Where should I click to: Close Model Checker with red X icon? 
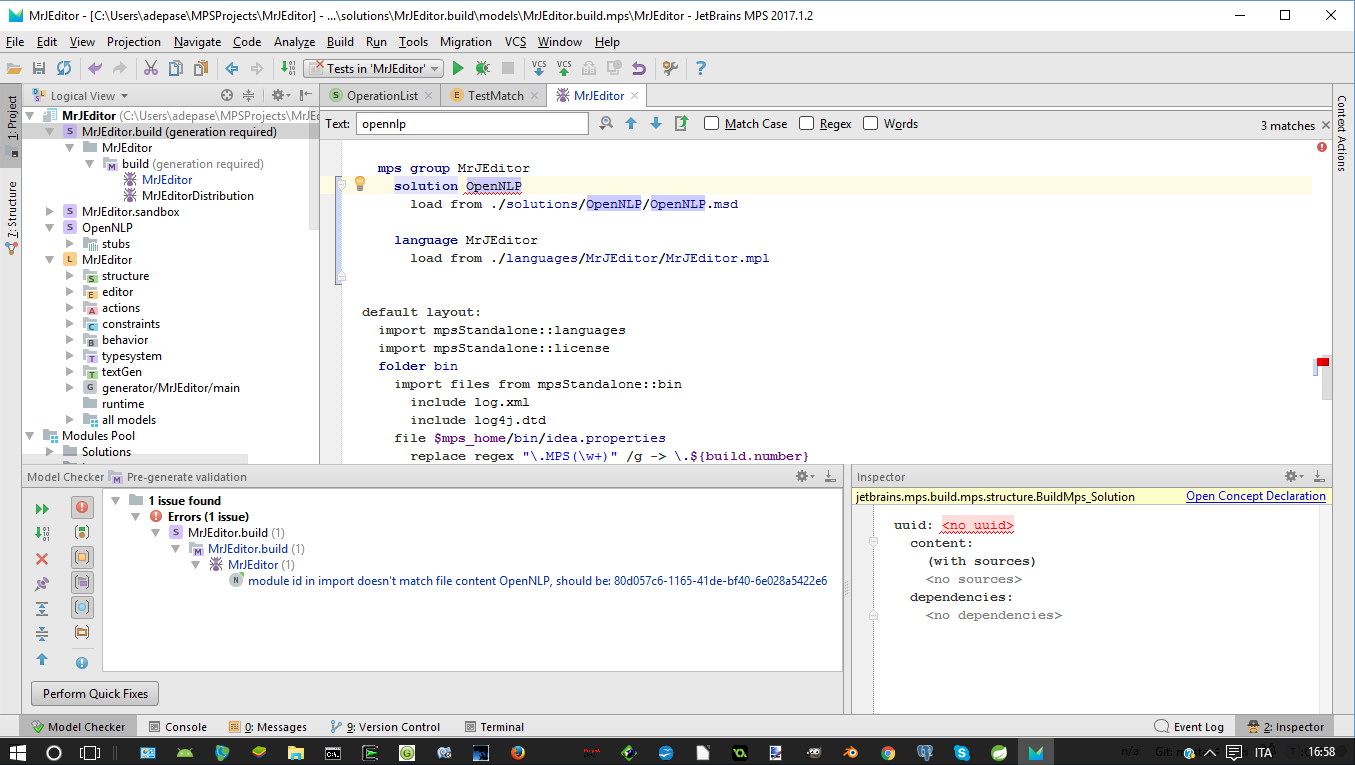[42, 559]
